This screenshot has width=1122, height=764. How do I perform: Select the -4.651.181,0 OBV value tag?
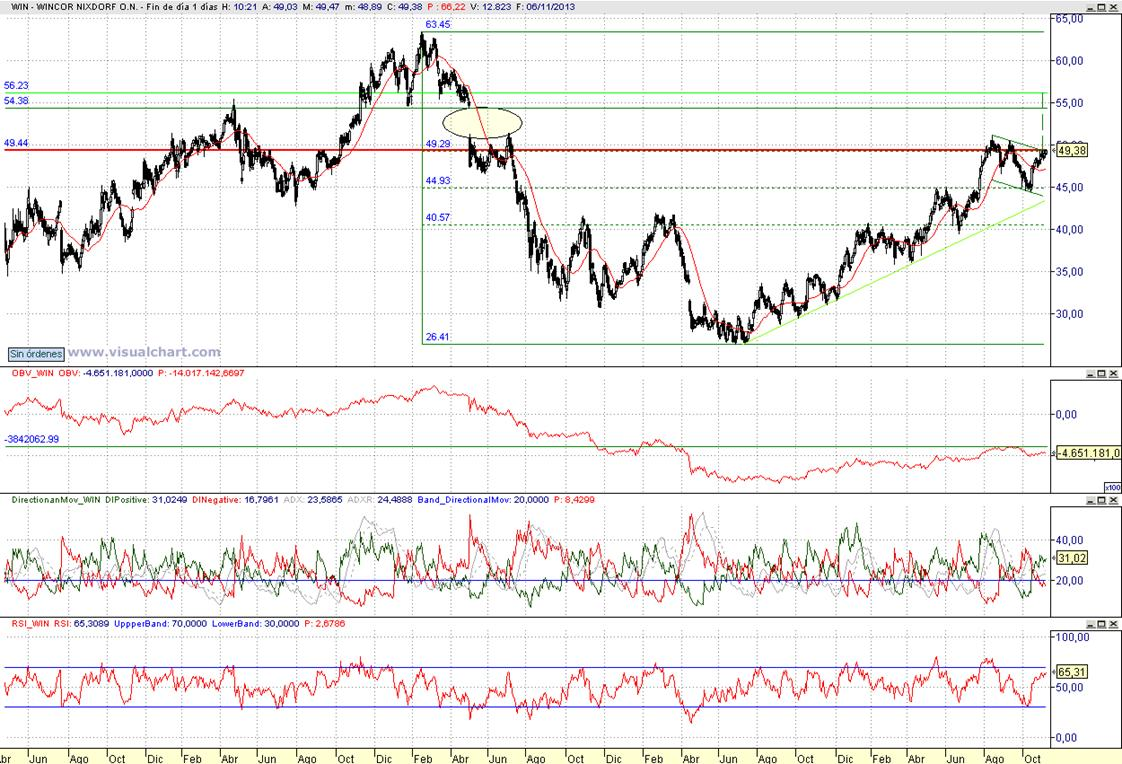[x=1088, y=453]
